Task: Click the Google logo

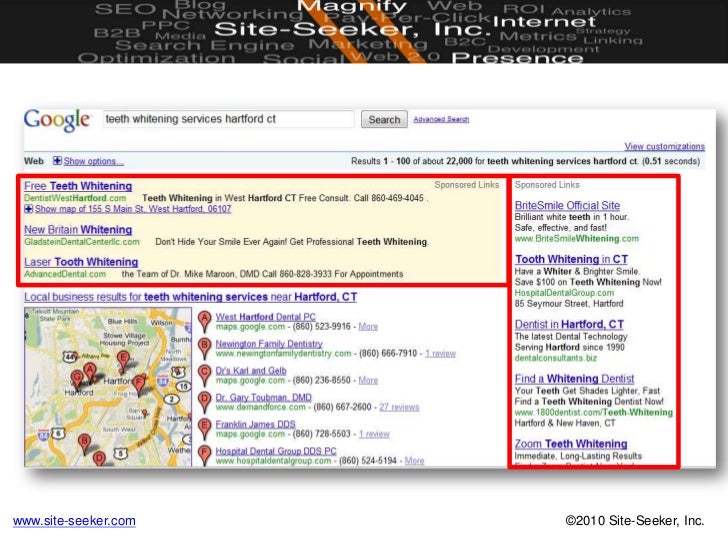Action: (56, 120)
